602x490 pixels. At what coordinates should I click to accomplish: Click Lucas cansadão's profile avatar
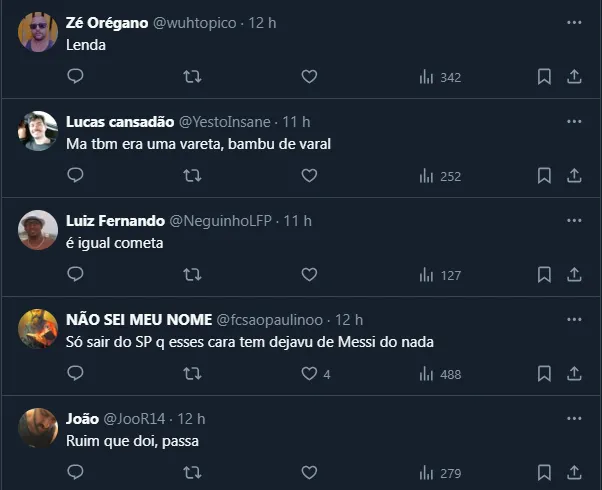tap(38, 131)
